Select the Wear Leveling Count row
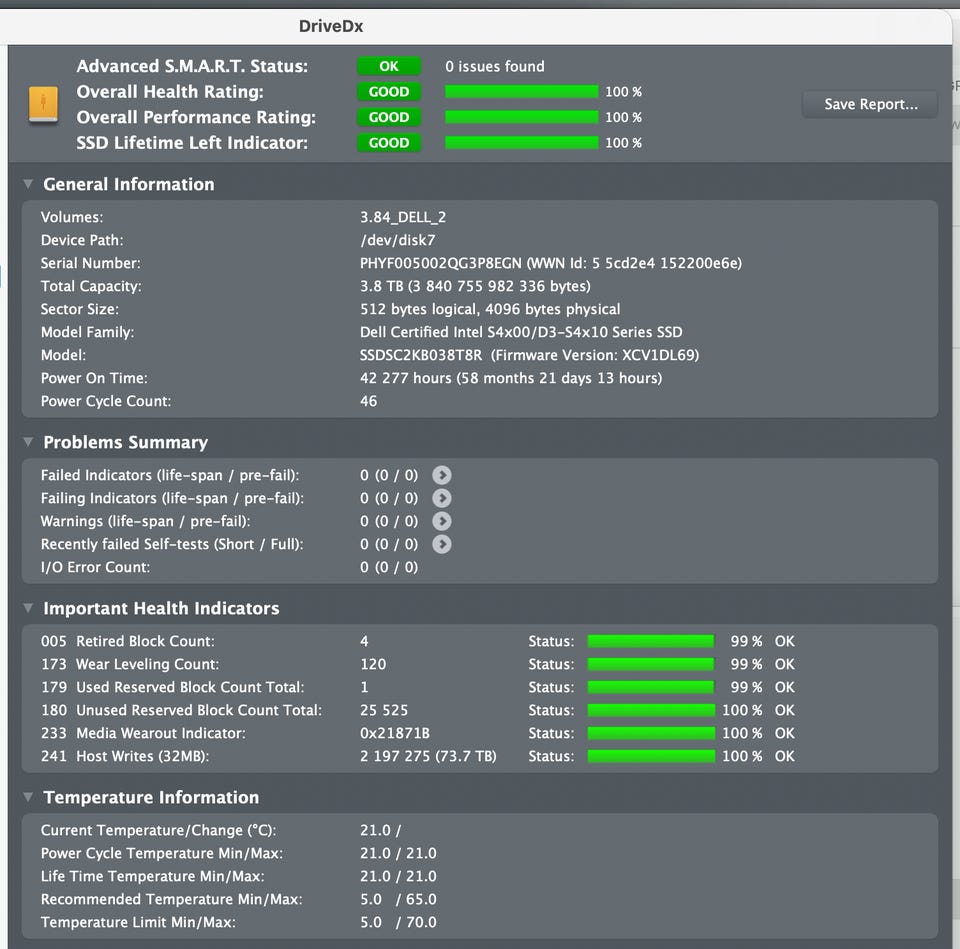The width and height of the screenshot is (960, 949). [479, 664]
